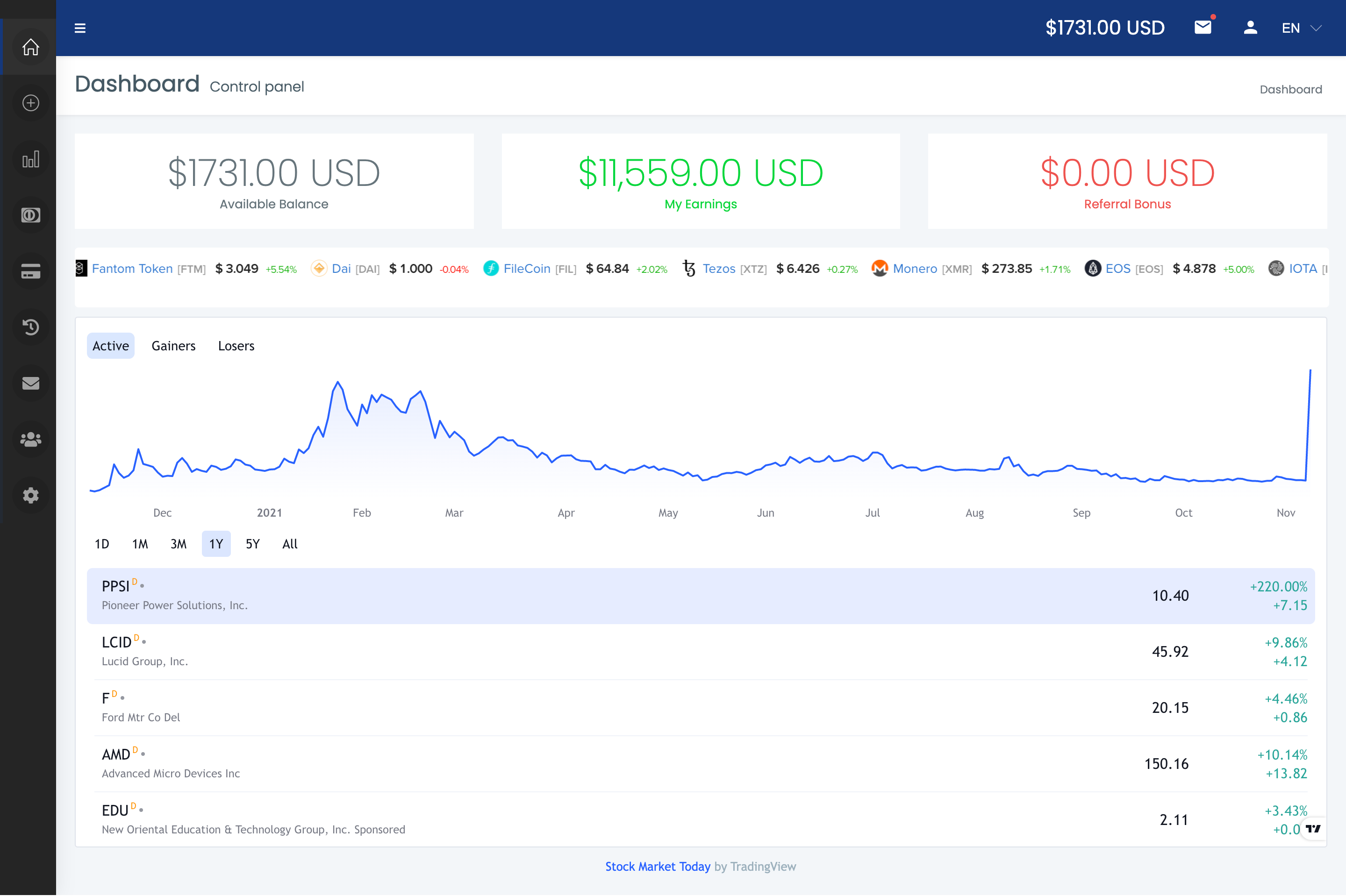Click the Dashboard breadcrumb at the right
Image resolution: width=1346 pixels, height=896 pixels.
coord(1290,89)
